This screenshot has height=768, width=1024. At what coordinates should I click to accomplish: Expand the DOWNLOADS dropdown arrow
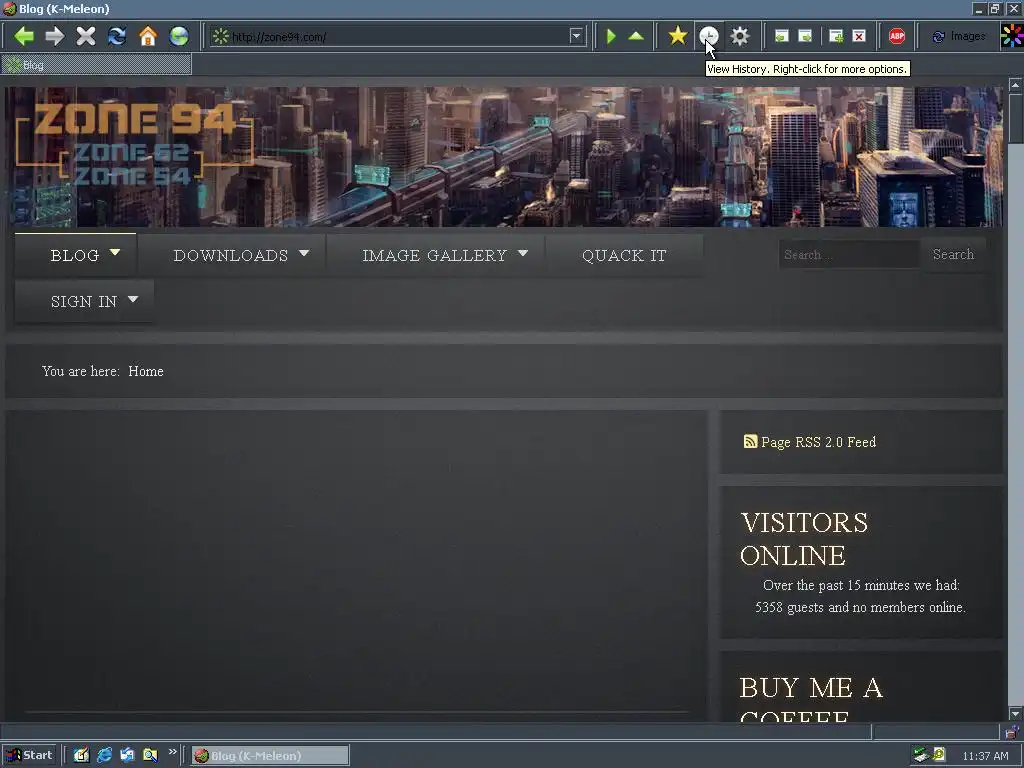point(304,253)
